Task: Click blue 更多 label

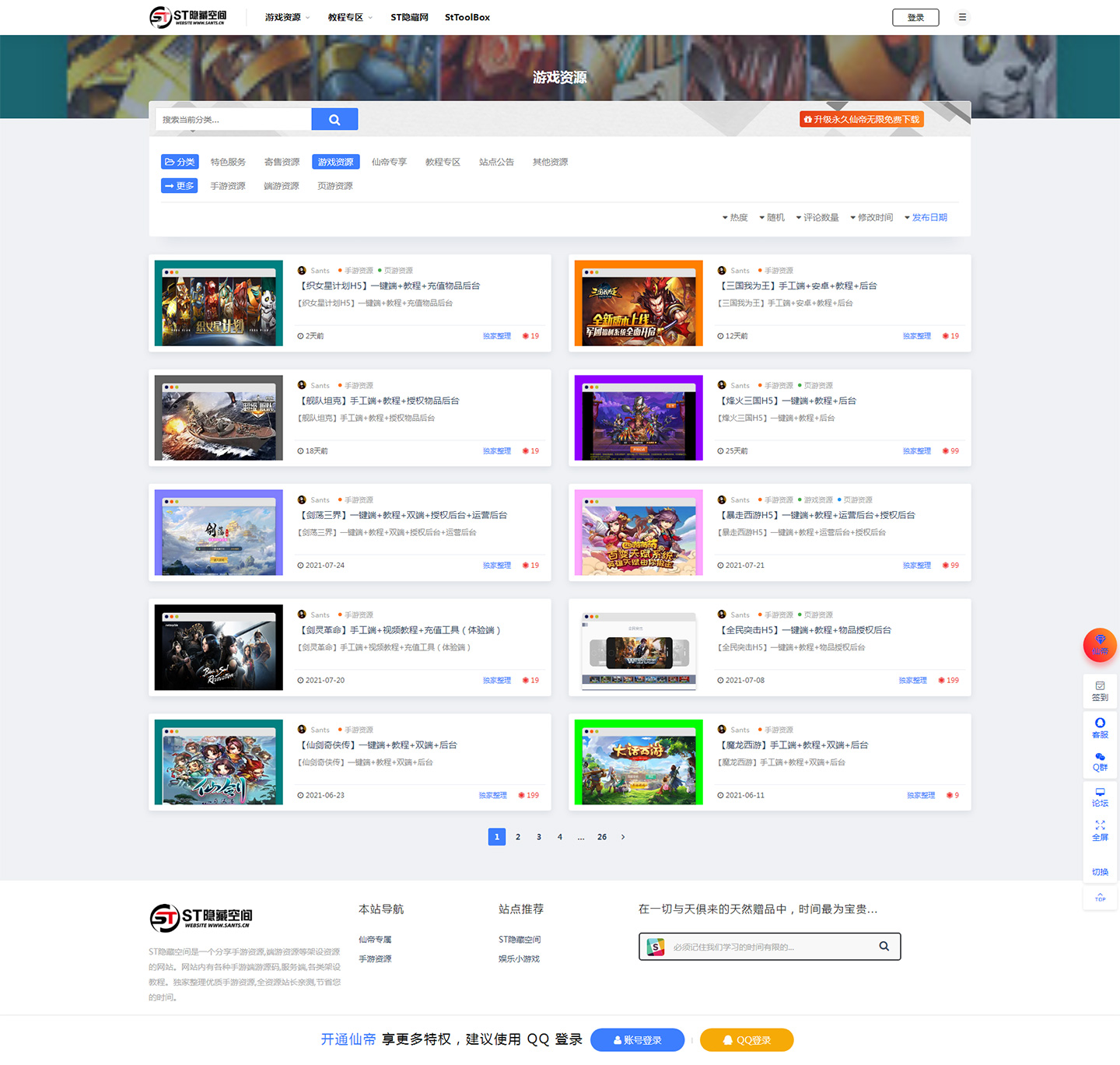Action: [x=180, y=186]
